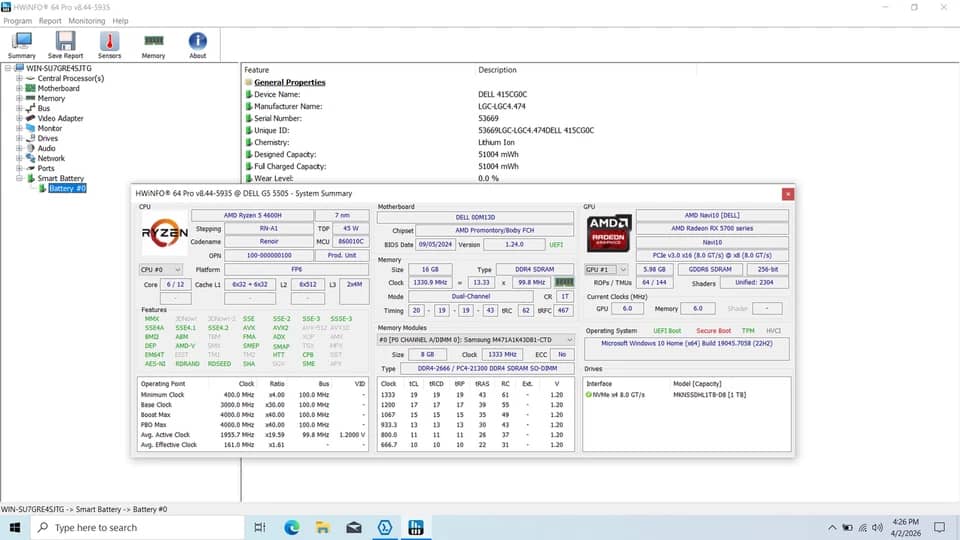Select the Audio speaker tree icon
The image size is (960, 540).
click(30, 148)
